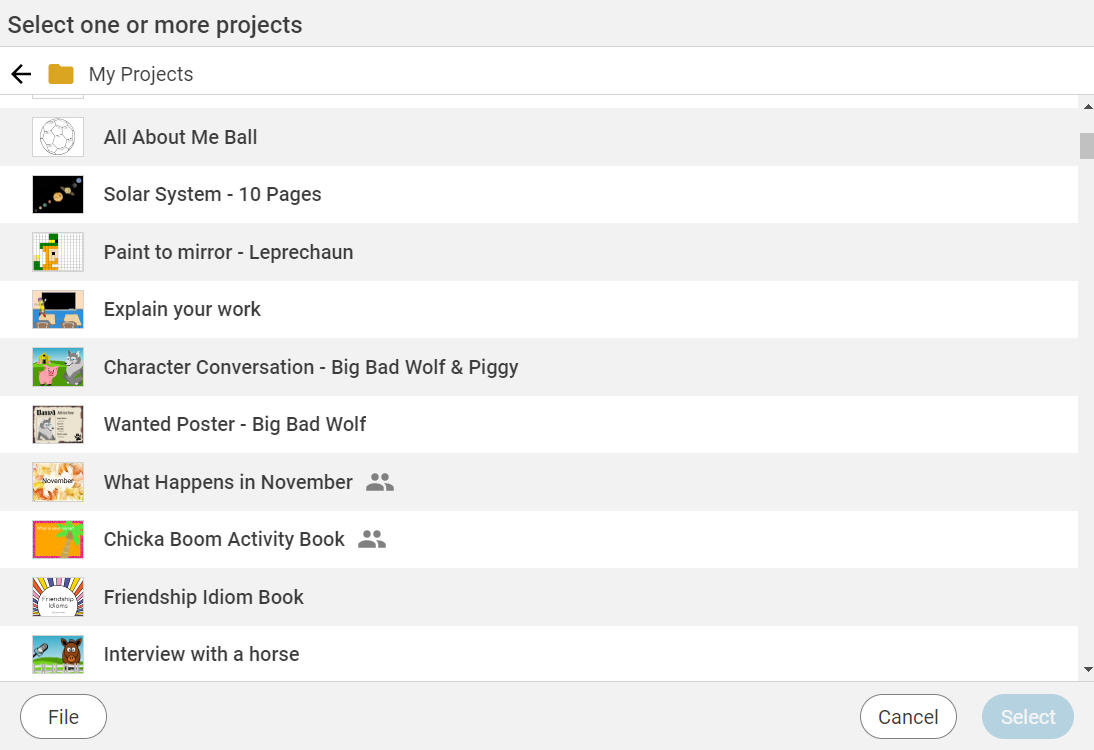Open the Solar System project thumbnail
Image resolution: width=1094 pixels, height=750 pixels.
[x=57, y=194]
